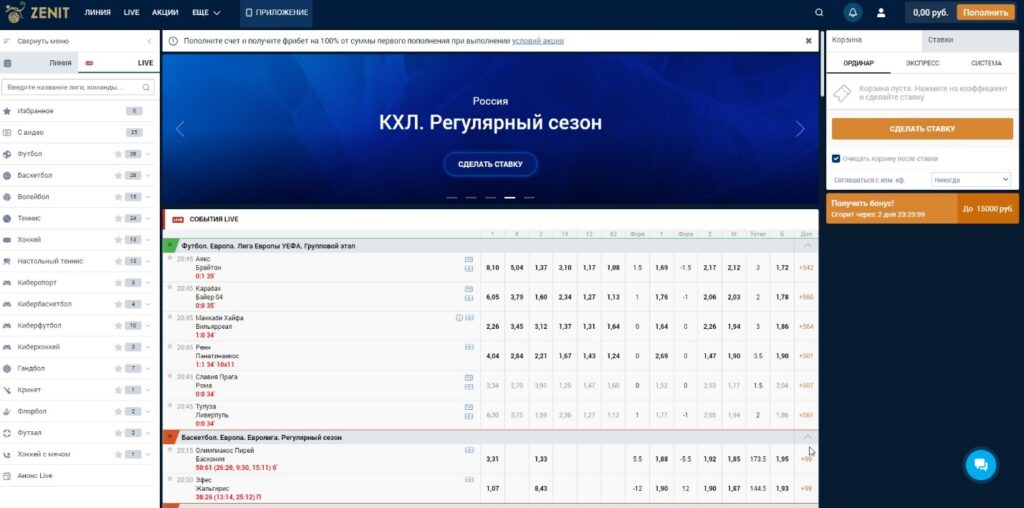This screenshot has height=508, width=1024.
Task: Switch to ЭКСПРЕСС bet tab
Action: tap(922, 63)
